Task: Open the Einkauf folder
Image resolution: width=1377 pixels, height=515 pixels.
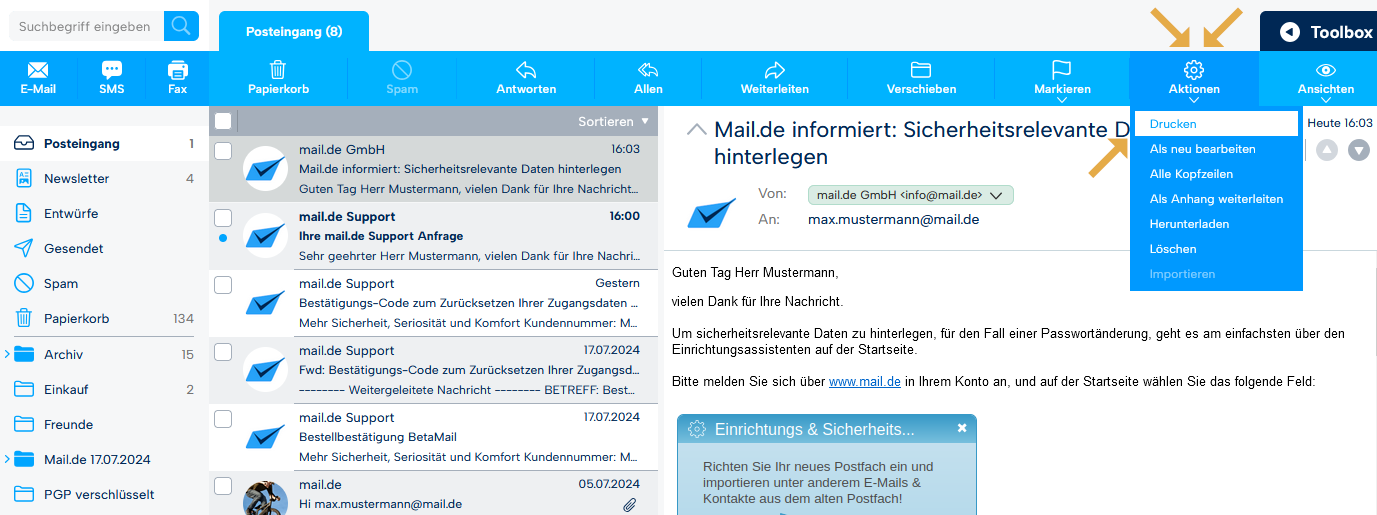Action: [x=104, y=389]
